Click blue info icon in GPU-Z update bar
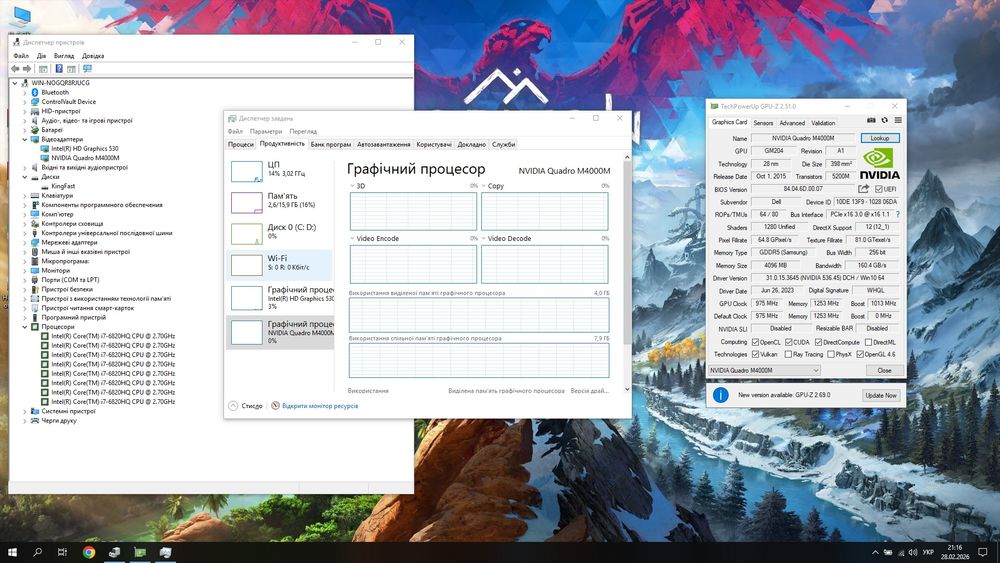Image resolution: width=1000 pixels, height=563 pixels. (720, 395)
